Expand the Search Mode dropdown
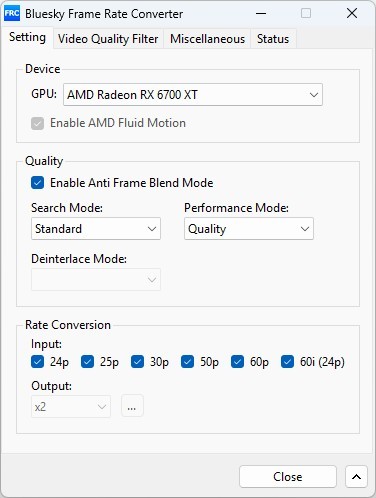The height and width of the screenshot is (498, 376). pyautogui.click(x=96, y=229)
